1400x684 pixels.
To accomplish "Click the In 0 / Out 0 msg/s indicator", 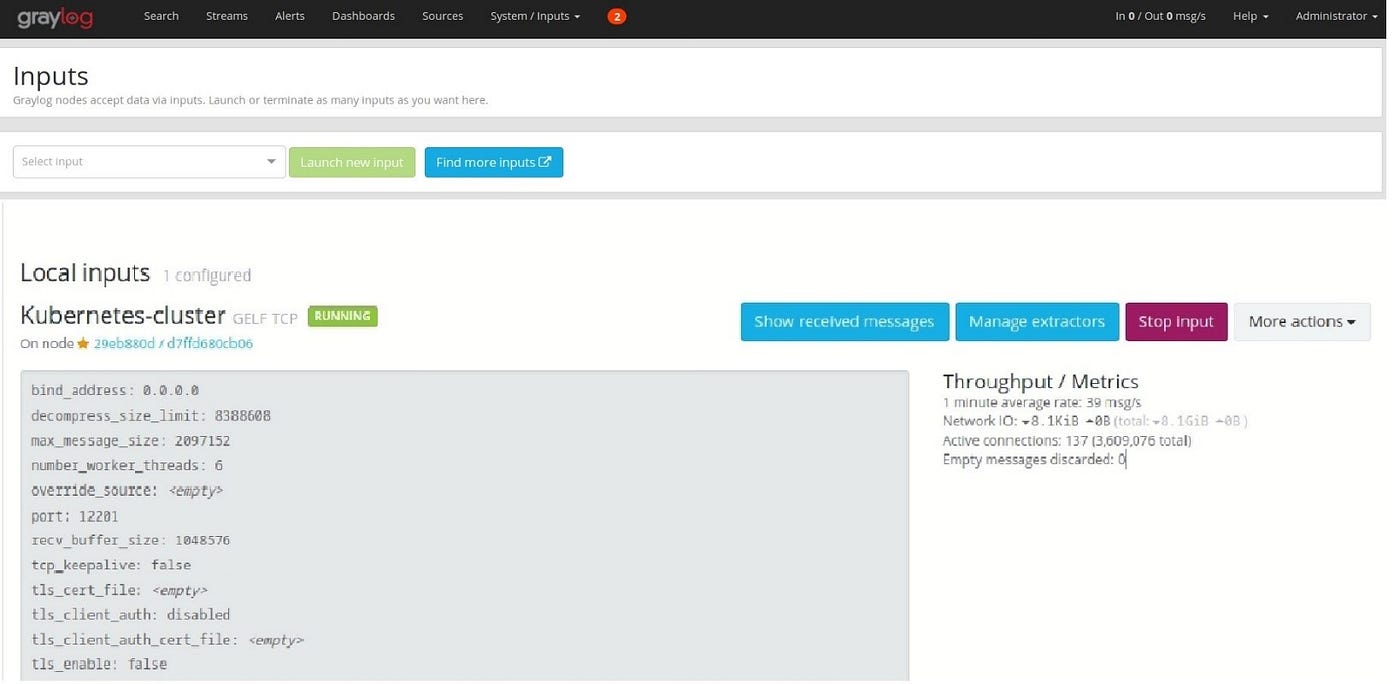I will (x=1158, y=16).
